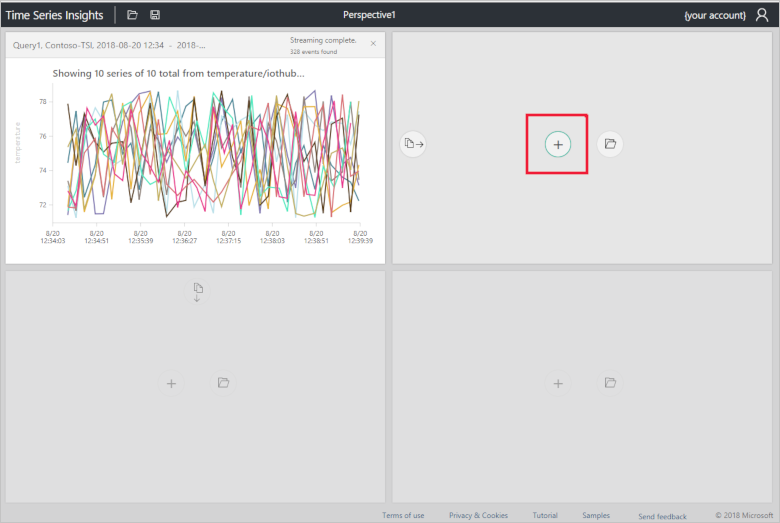Image resolution: width=780 pixels, height=523 pixels.
Task: Add a new query in the bottom-right tile
Action: click(558, 384)
